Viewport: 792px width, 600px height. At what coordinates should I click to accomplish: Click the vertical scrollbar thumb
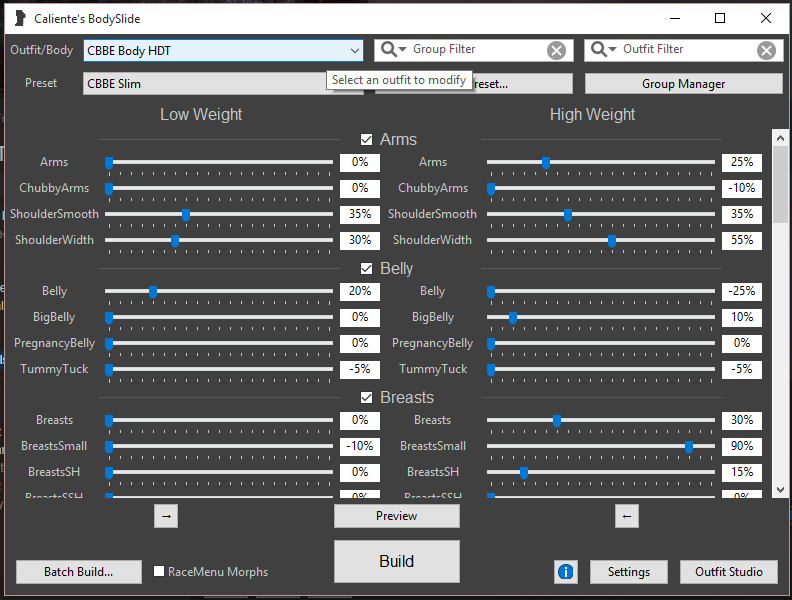pyautogui.click(x=780, y=184)
